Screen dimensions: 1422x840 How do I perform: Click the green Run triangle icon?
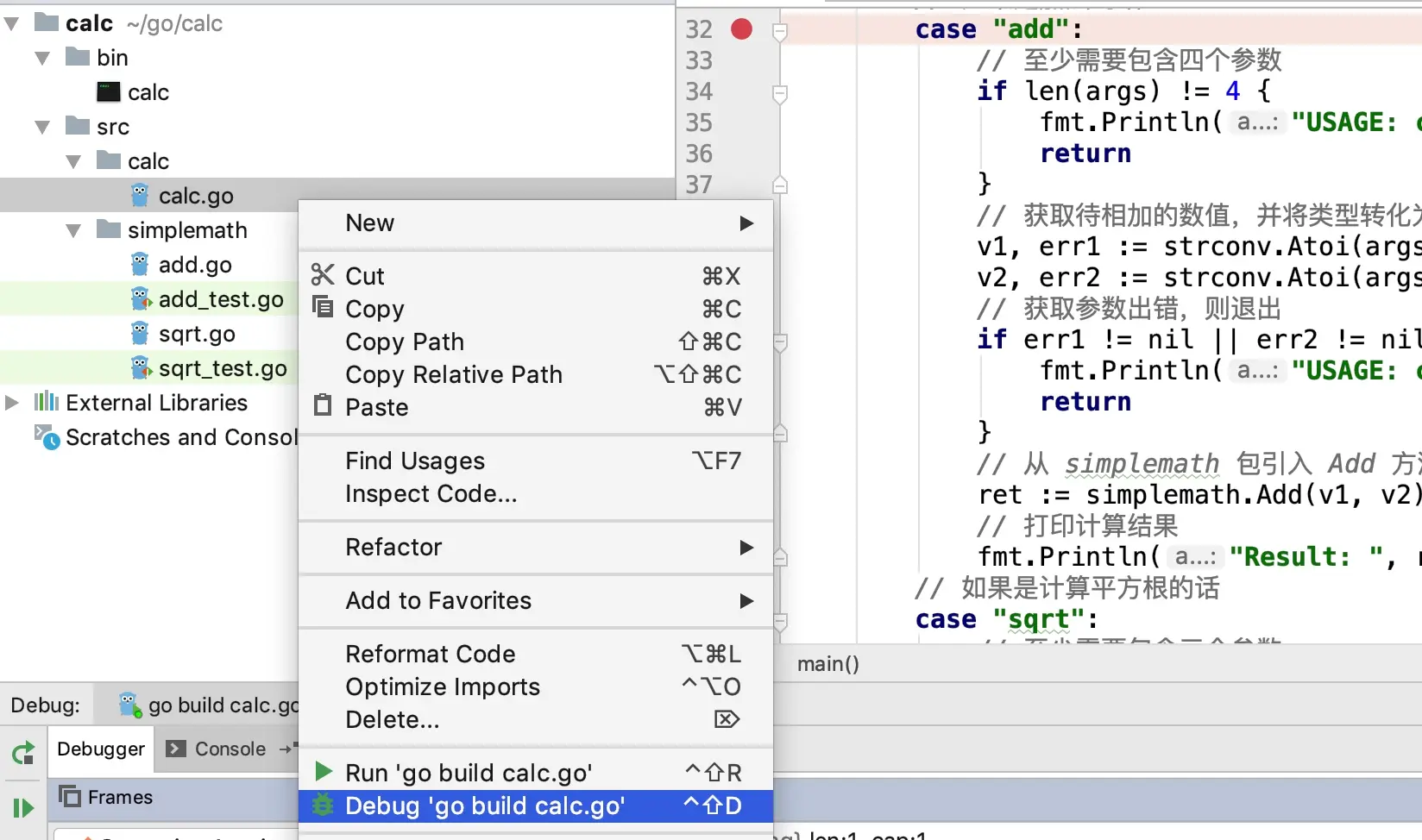click(x=324, y=770)
